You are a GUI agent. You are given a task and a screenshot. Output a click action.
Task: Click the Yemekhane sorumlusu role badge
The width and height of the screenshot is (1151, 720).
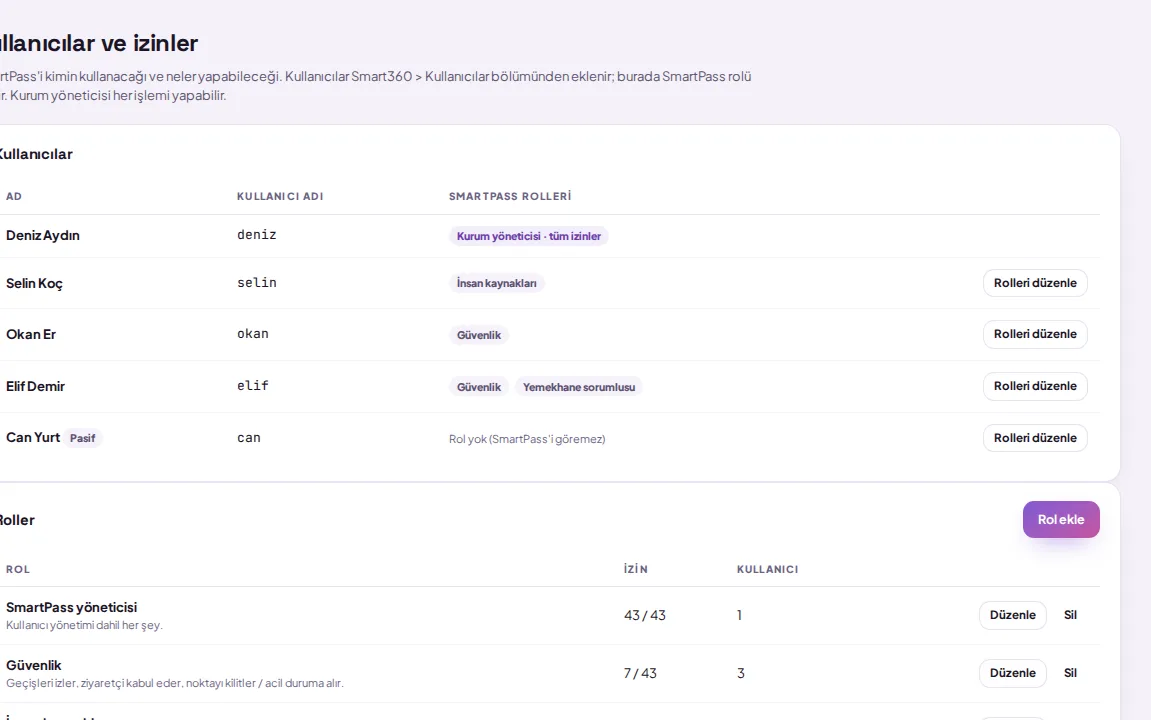[x=578, y=387]
